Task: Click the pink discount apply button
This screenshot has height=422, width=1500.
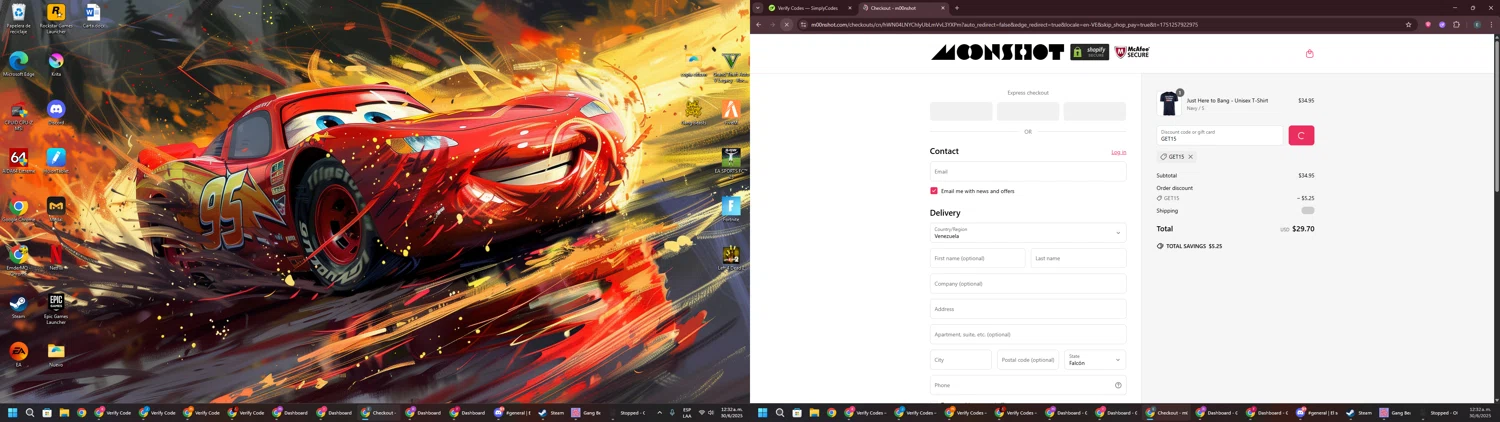Action: [x=1301, y=135]
